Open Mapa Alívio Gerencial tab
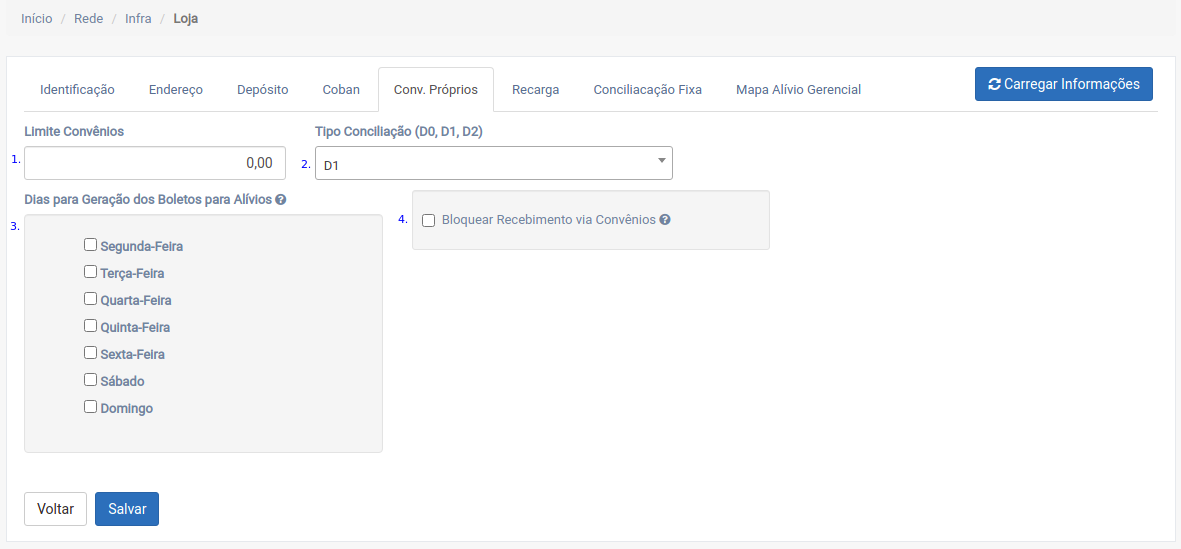Viewport: 1181px width, 549px height. point(798,90)
